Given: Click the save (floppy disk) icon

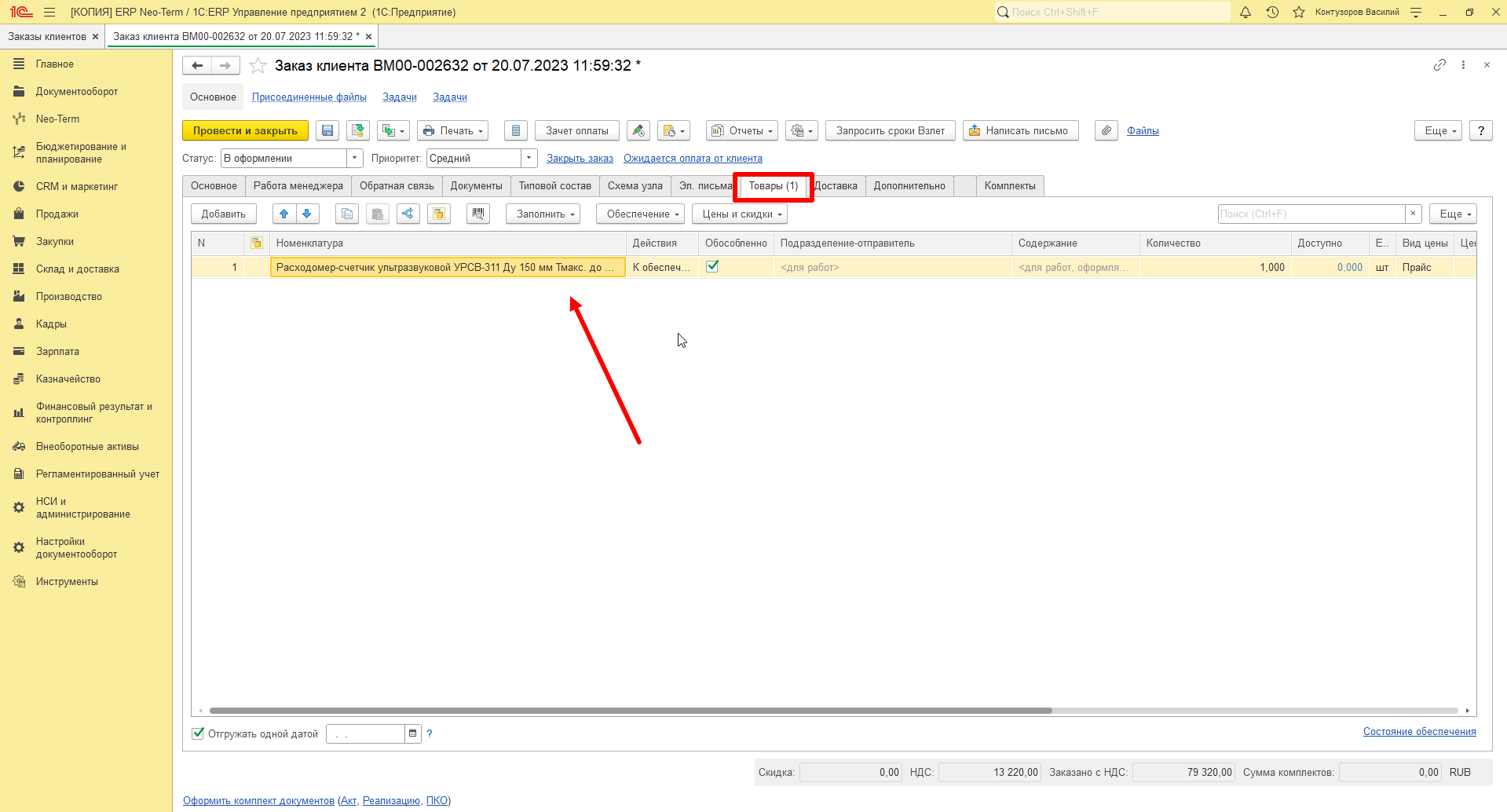Looking at the screenshot, I should click(x=327, y=131).
